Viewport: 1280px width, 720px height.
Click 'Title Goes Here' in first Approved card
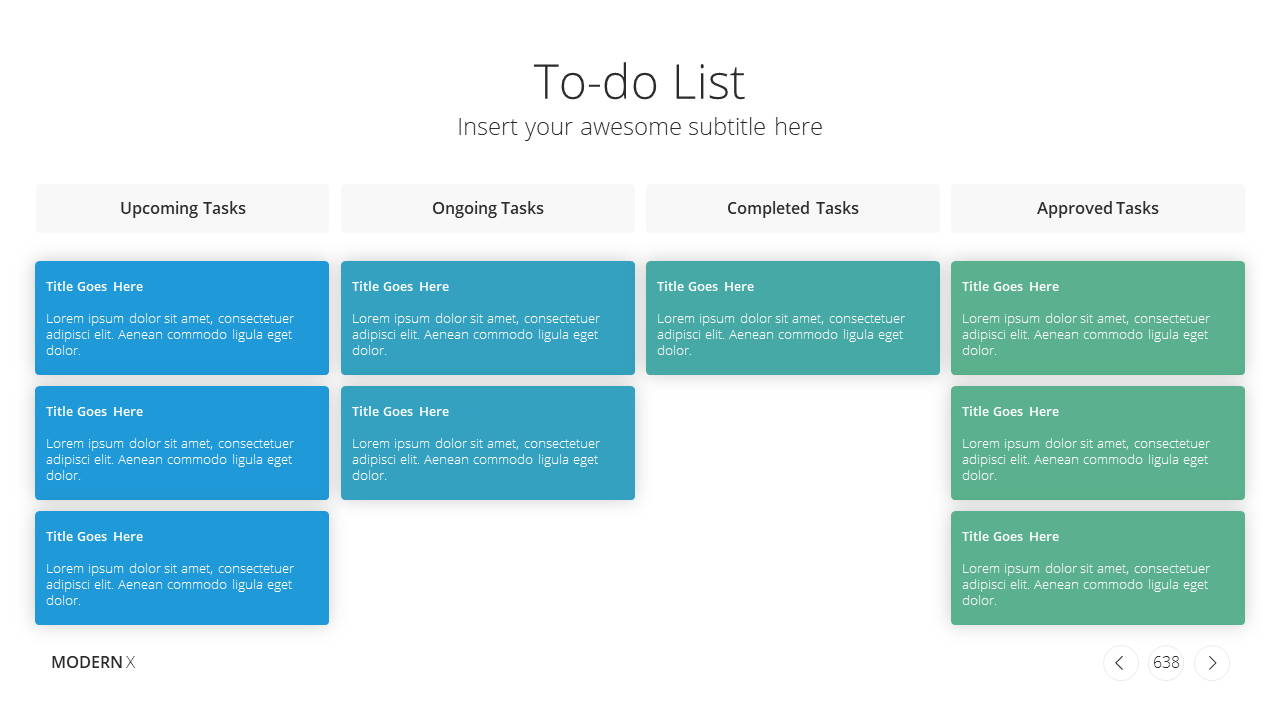(1010, 286)
